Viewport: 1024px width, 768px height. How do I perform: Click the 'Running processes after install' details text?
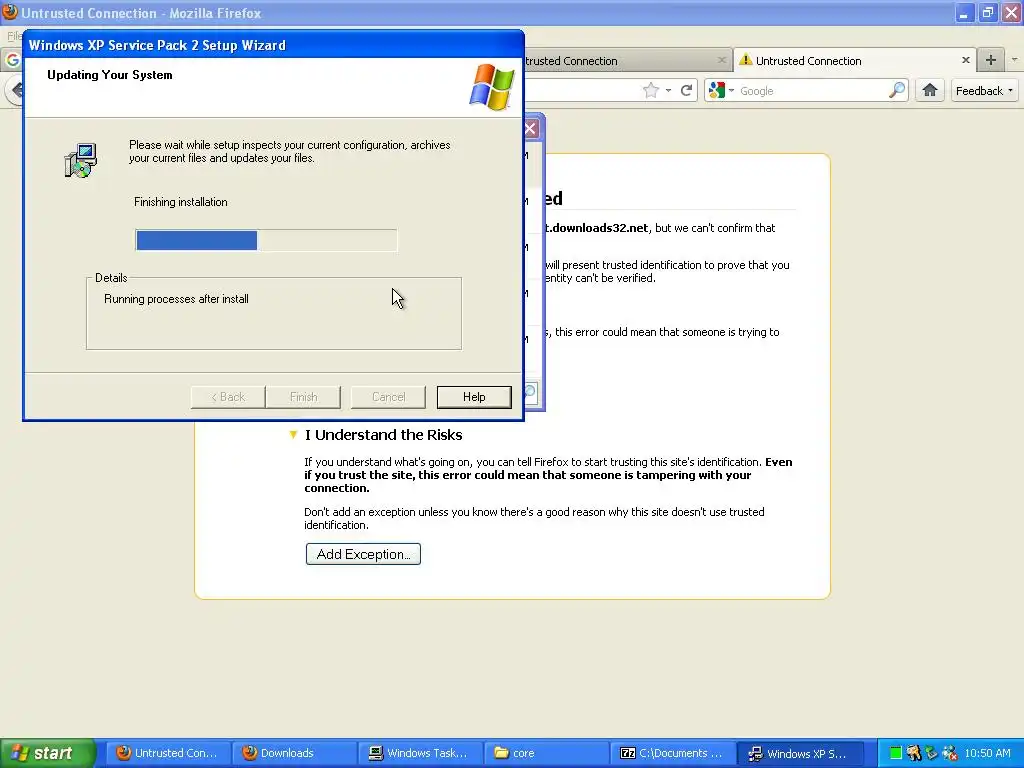click(176, 299)
